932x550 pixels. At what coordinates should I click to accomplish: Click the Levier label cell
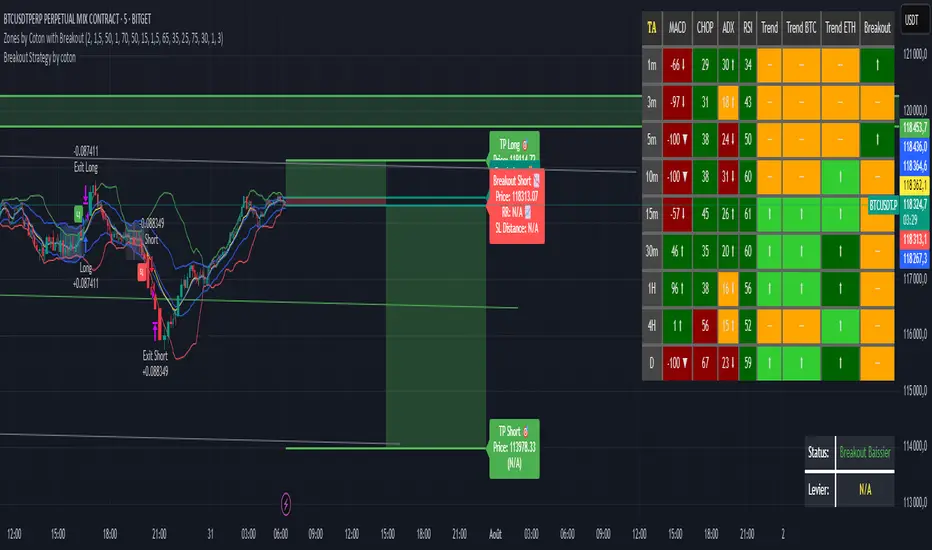click(819, 490)
